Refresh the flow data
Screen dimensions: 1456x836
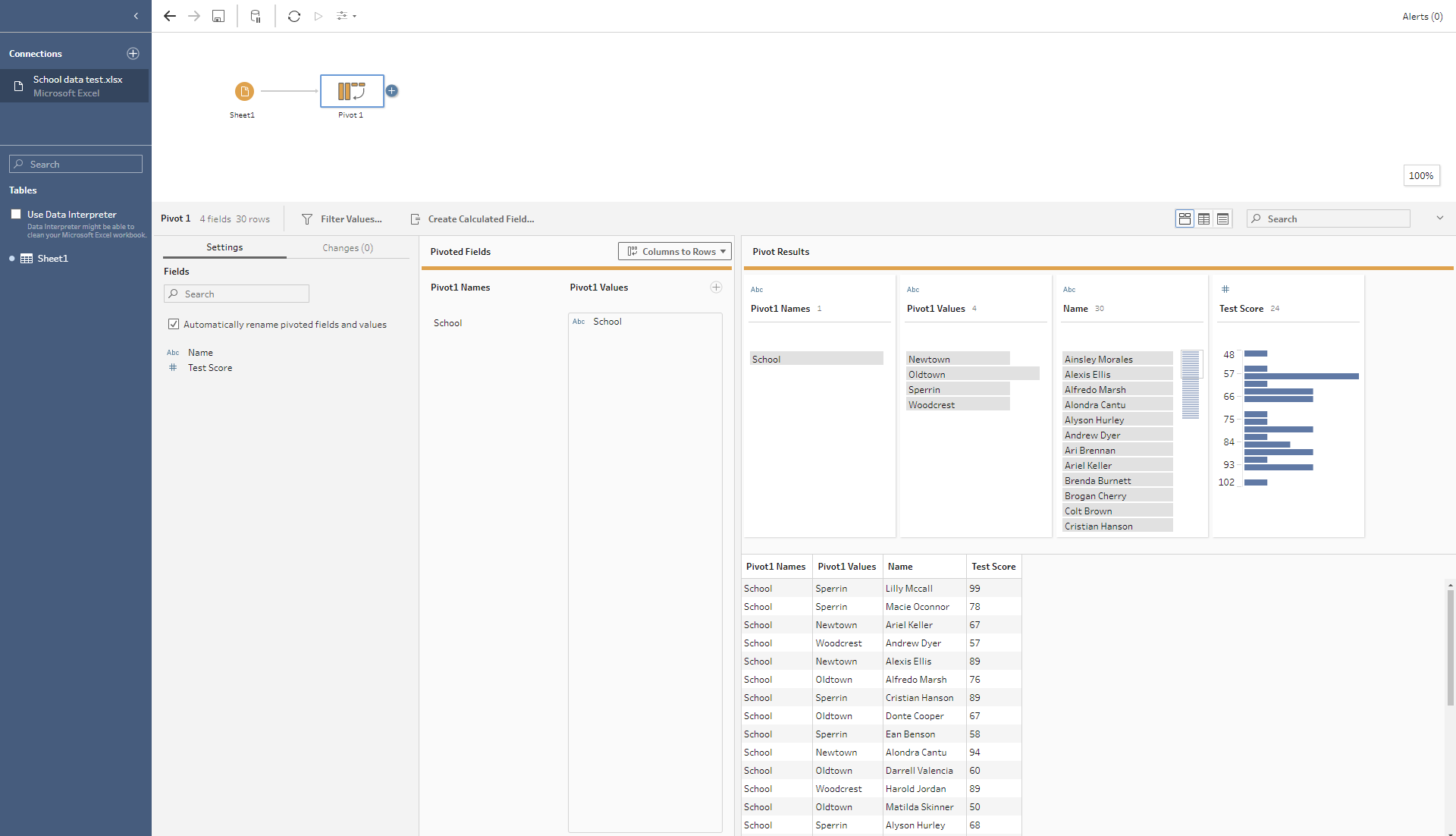coord(294,16)
